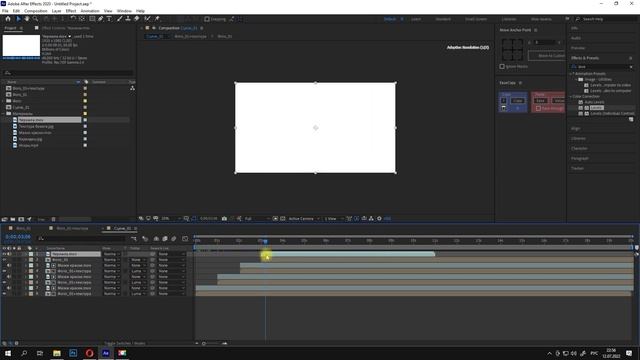Screen dimensions: 640x360
Task: Open Photoshop from taskbar
Action: (x=73, y=353)
